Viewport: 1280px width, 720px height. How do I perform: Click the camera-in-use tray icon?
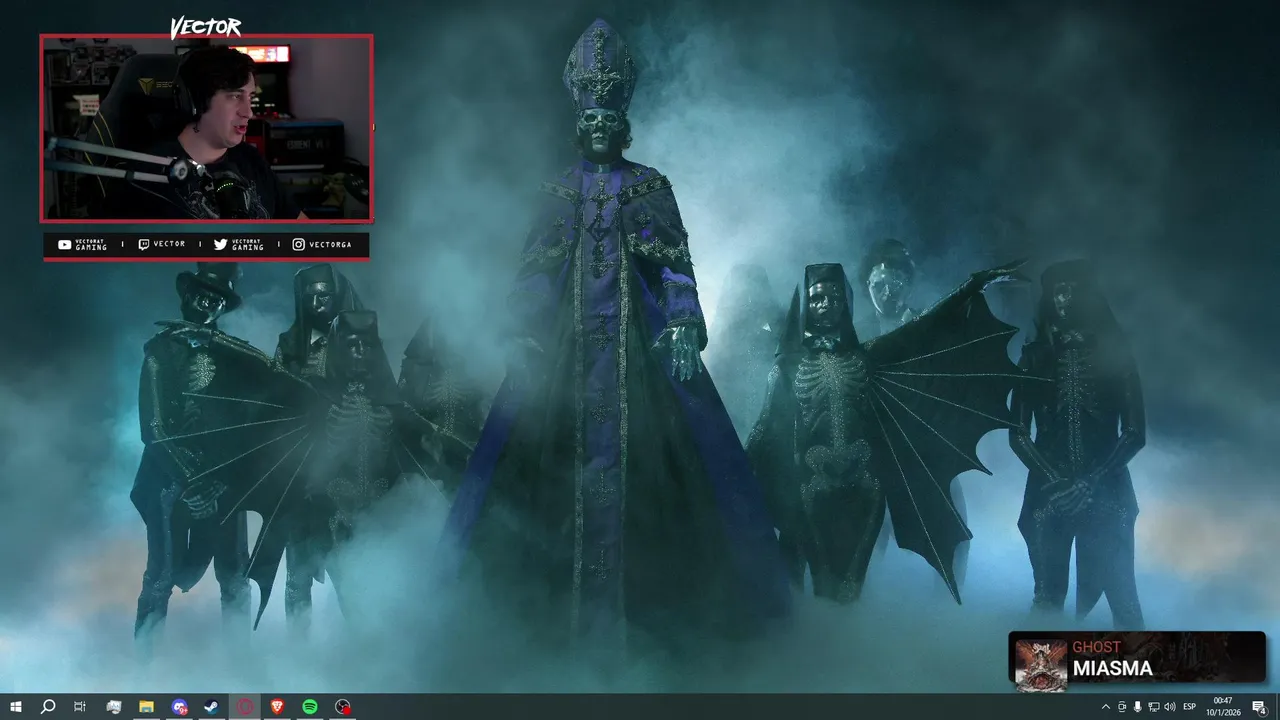click(1121, 707)
